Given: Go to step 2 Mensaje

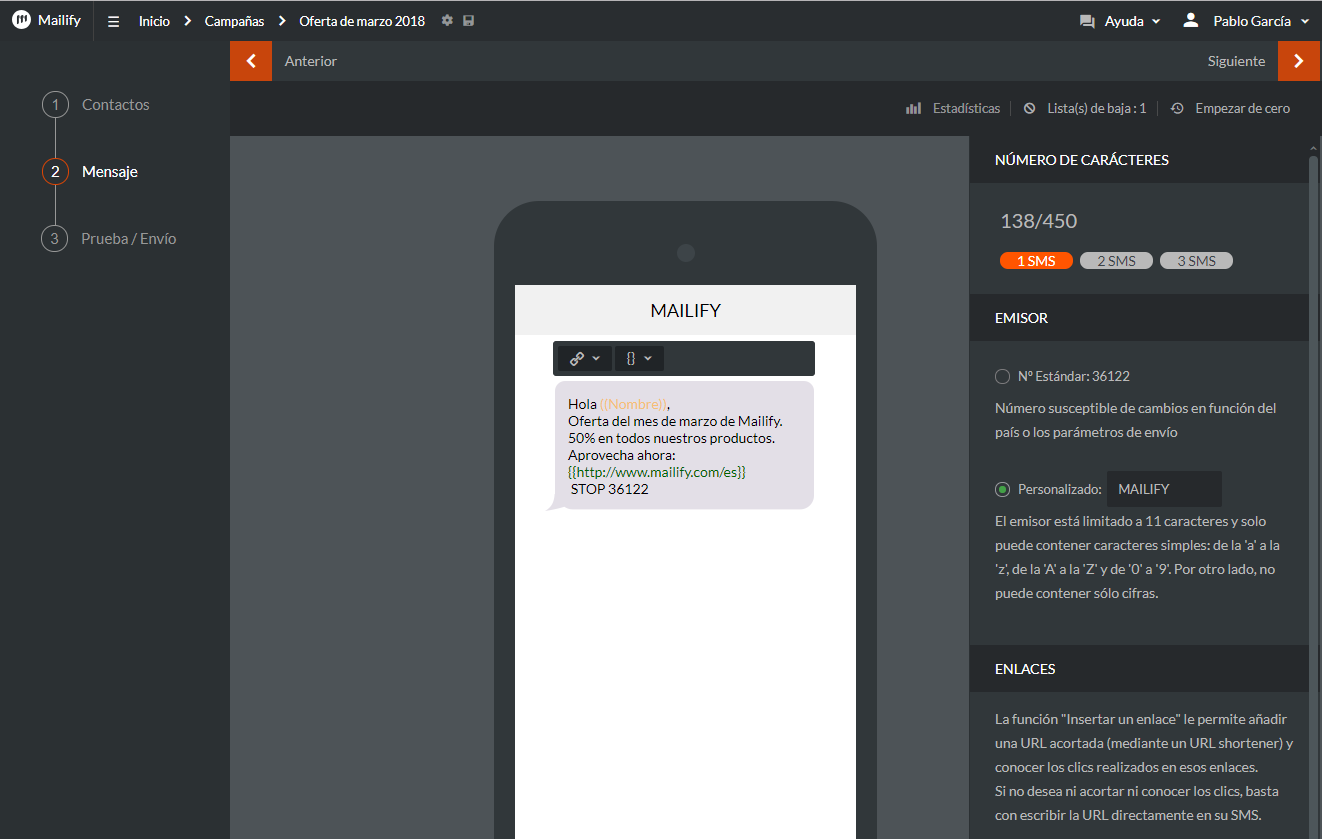Looking at the screenshot, I should (90, 171).
